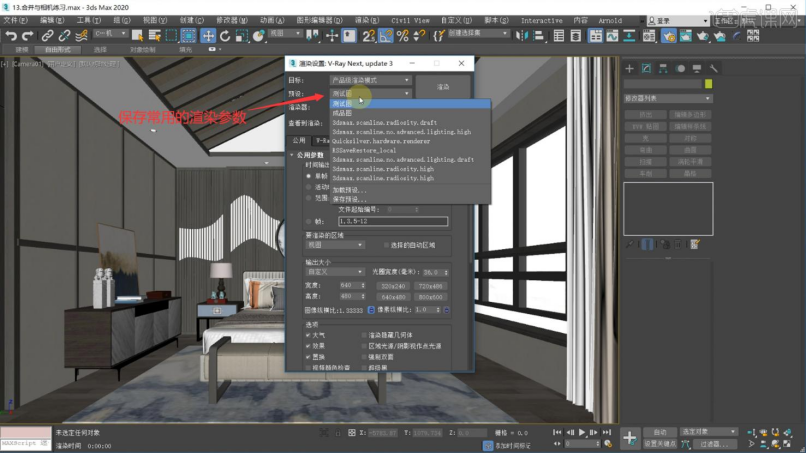Click the Redo arrow icon
This screenshot has width=806, height=454.
[x=28, y=35]
